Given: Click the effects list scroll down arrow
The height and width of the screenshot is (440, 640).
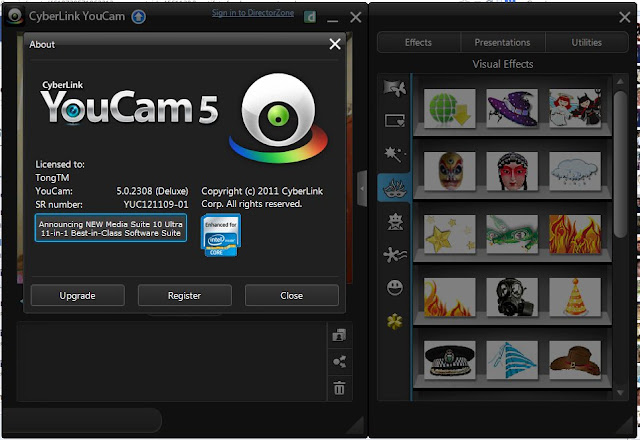Looking at the screenshot, I should [620, 393].
